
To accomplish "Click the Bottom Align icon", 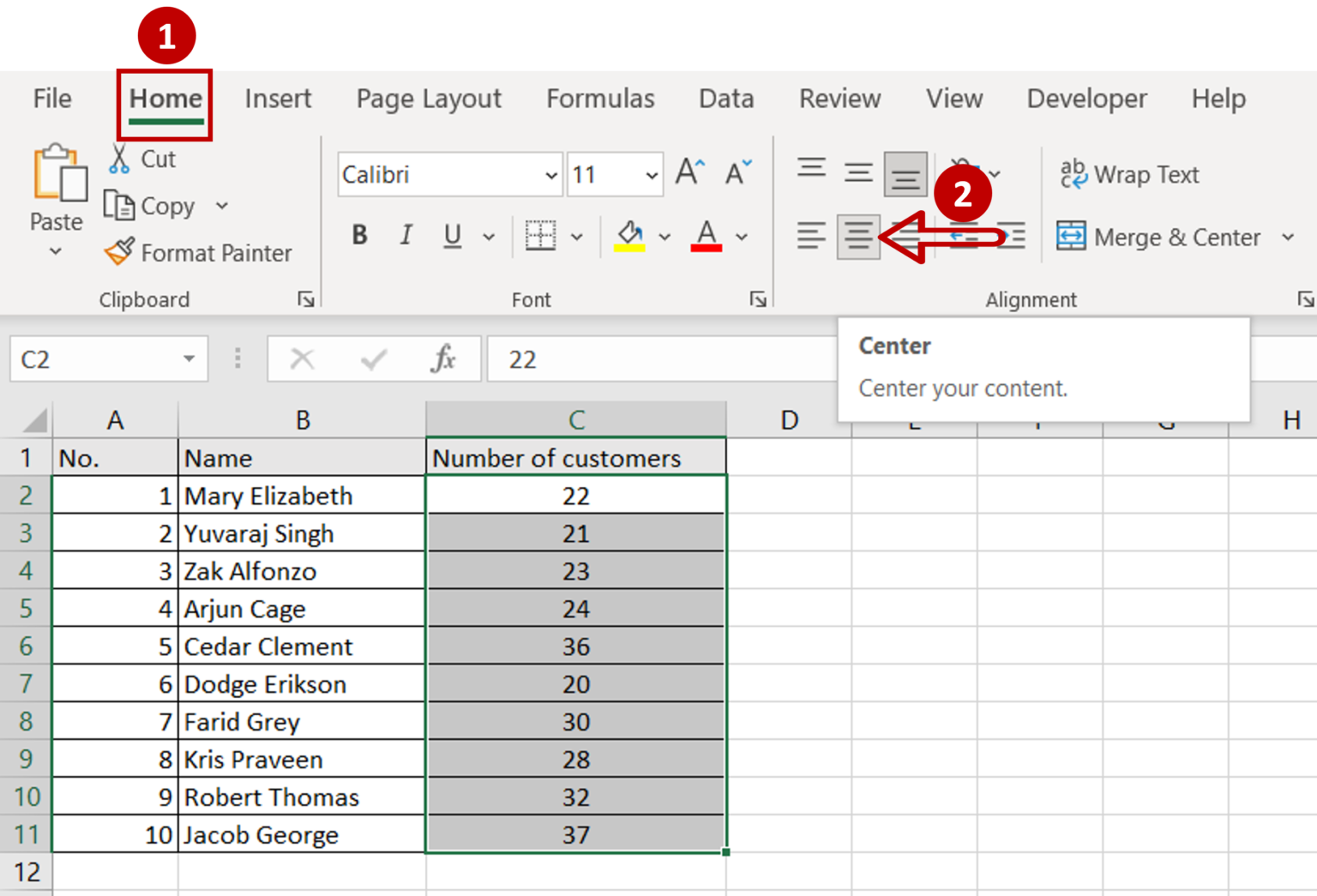I will tap(905, 174).
